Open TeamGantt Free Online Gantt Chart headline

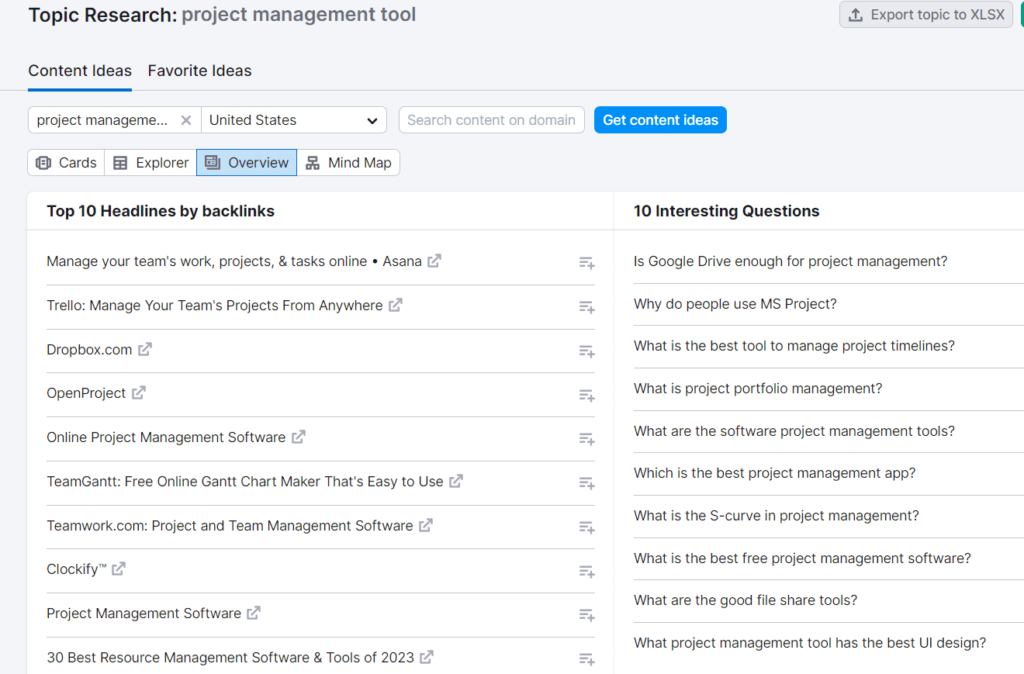click(245, 481)
